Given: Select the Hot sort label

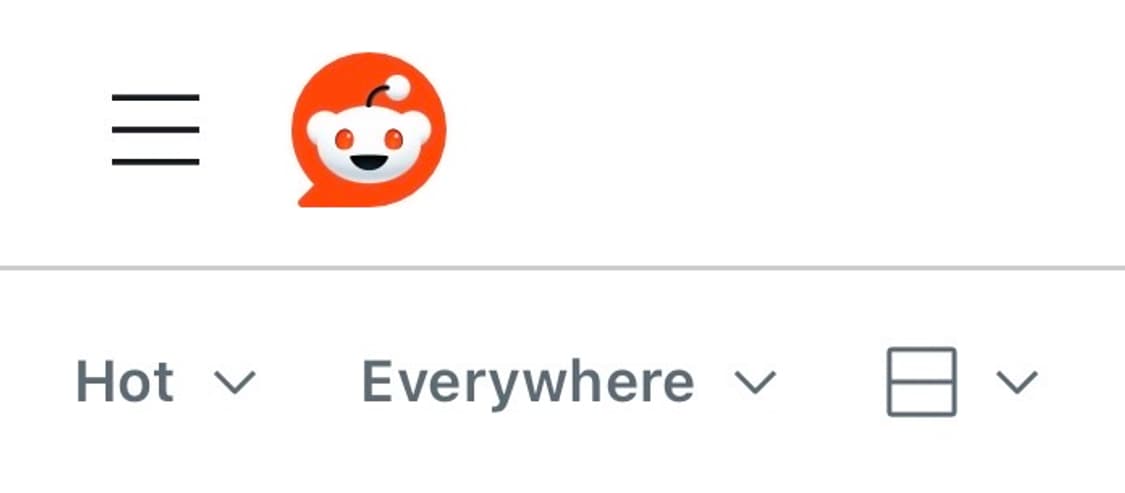Looking at the screenshot, I should [125, 382].
